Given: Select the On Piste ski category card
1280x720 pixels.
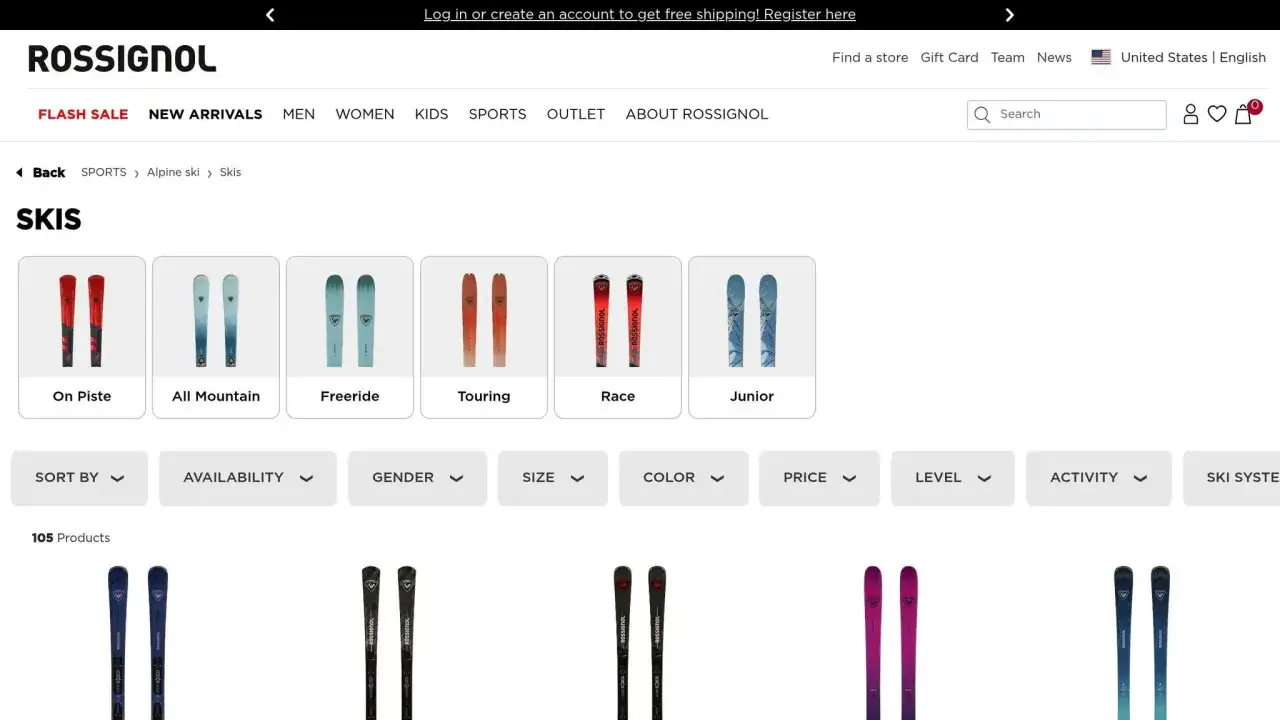Looking at the screenshot, I should pos(82,337).
